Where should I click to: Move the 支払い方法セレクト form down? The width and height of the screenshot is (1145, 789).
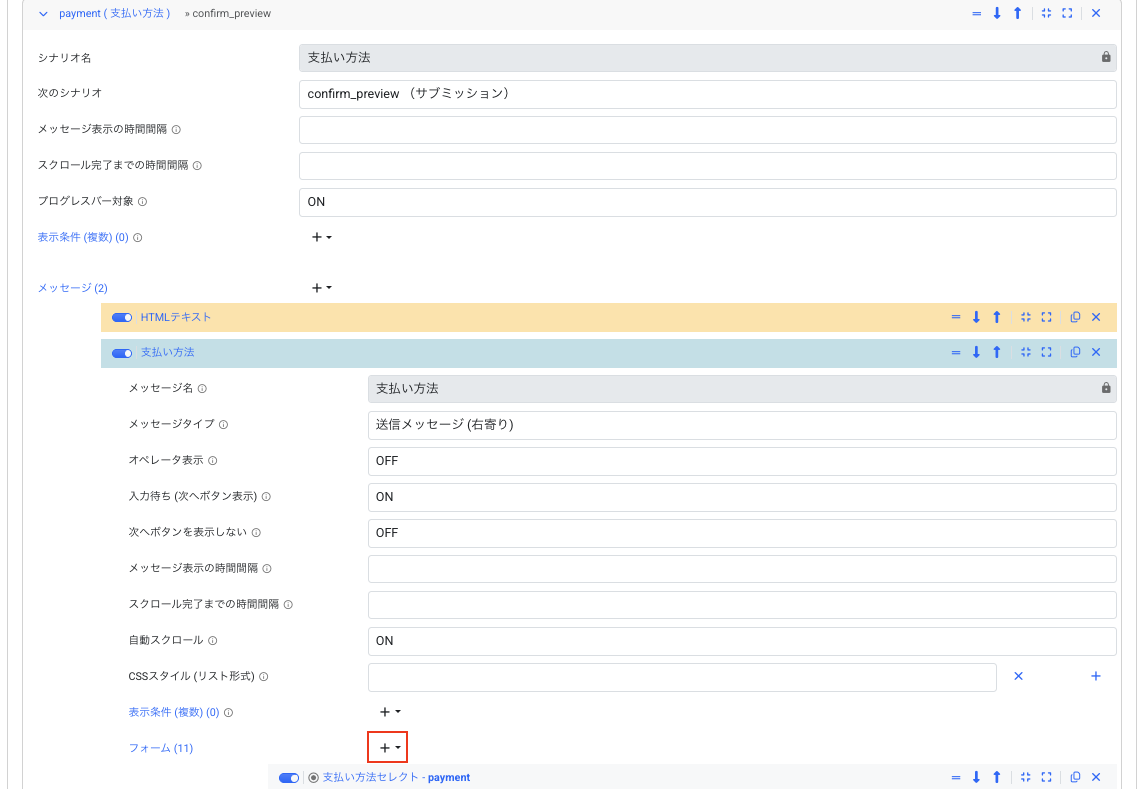coord(976,777)
